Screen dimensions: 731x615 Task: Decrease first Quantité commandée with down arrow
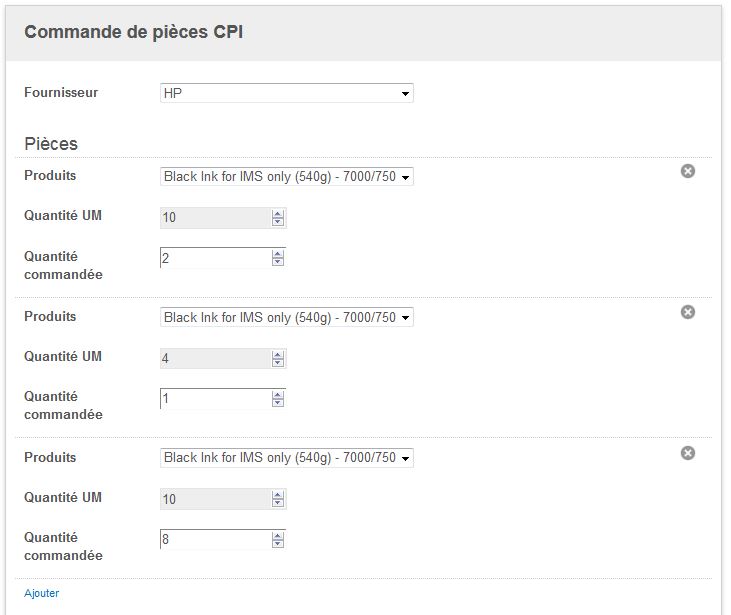coord(278,262)
